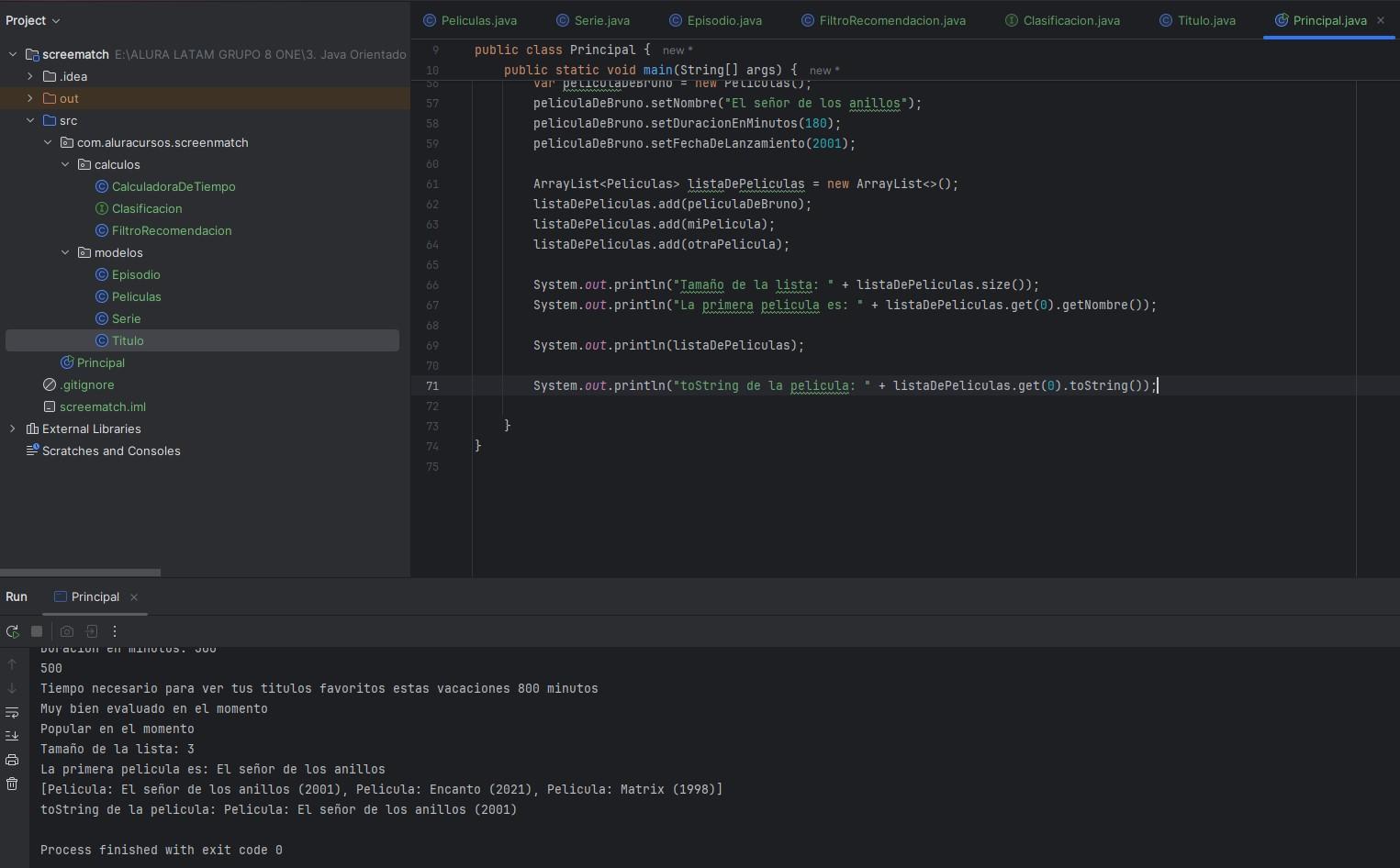Screen dimensions: 1400x868
Task: Click the setDuracionEnMinutos(180) code line
Action: point(687,123)
